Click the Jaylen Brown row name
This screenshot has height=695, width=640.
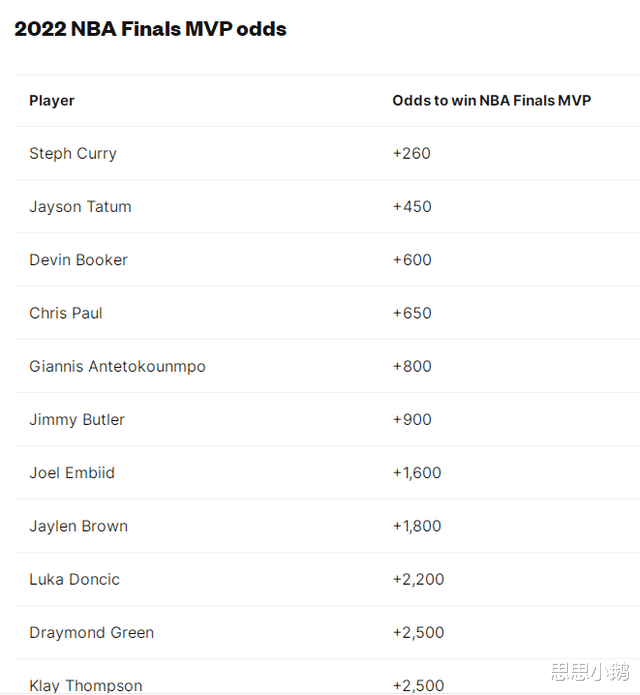click(x=78, y=526)
